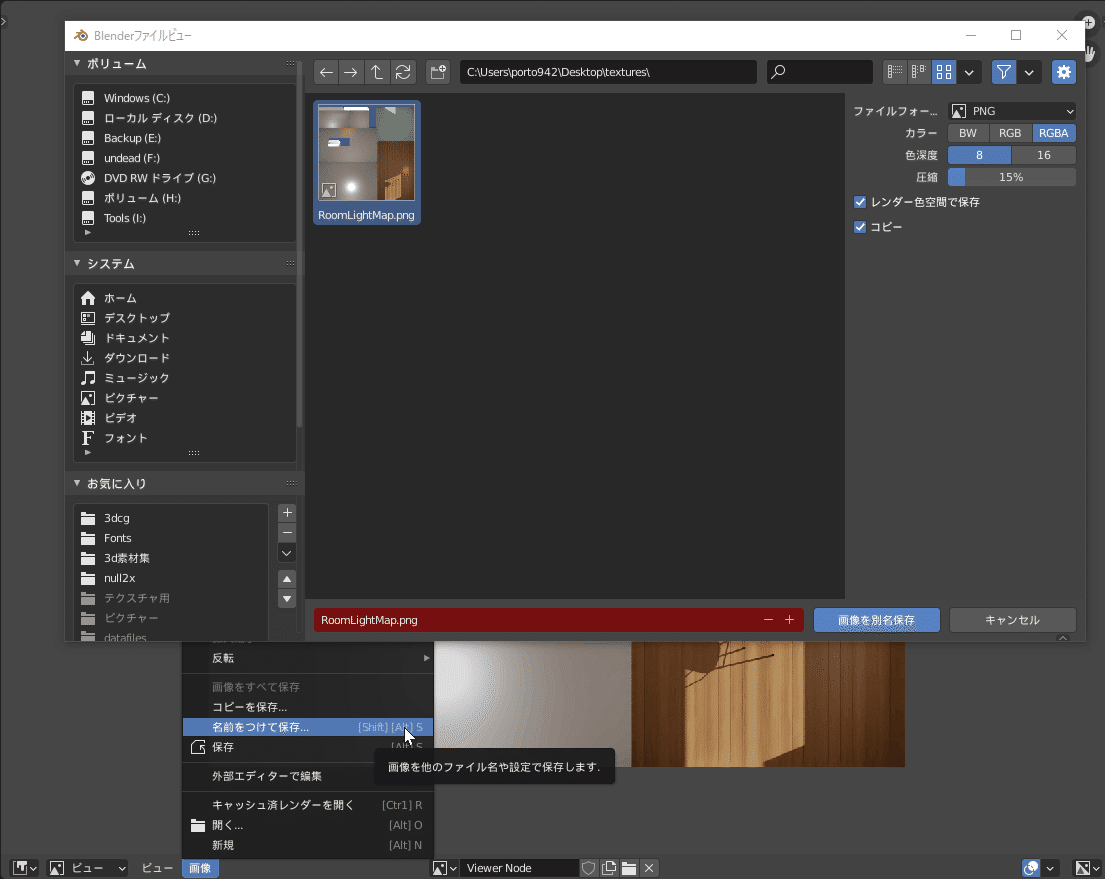Adjust the 15% compression slider

(x=1012, y=177)
